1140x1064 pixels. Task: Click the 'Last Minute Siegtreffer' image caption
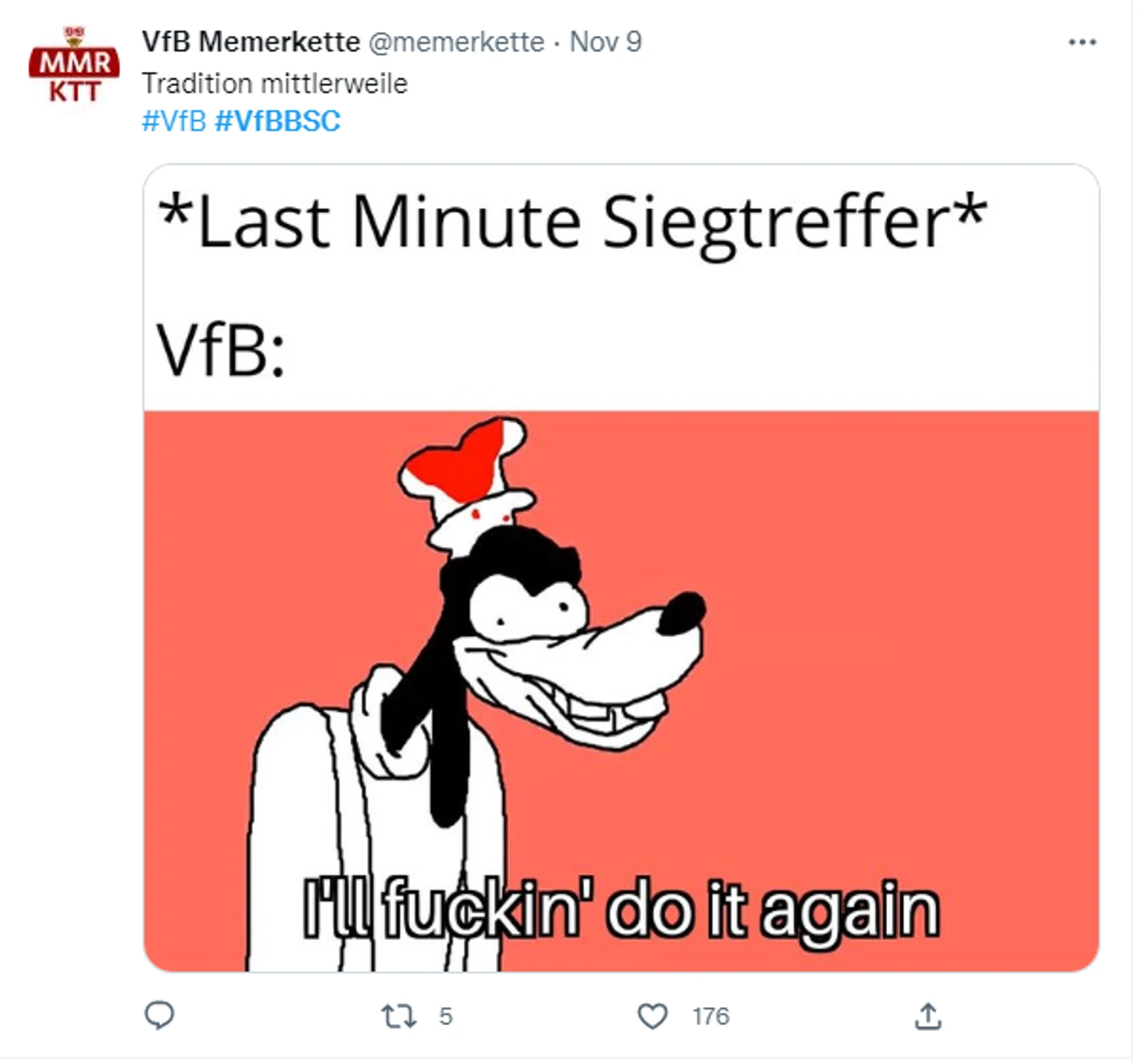[572, 222]
